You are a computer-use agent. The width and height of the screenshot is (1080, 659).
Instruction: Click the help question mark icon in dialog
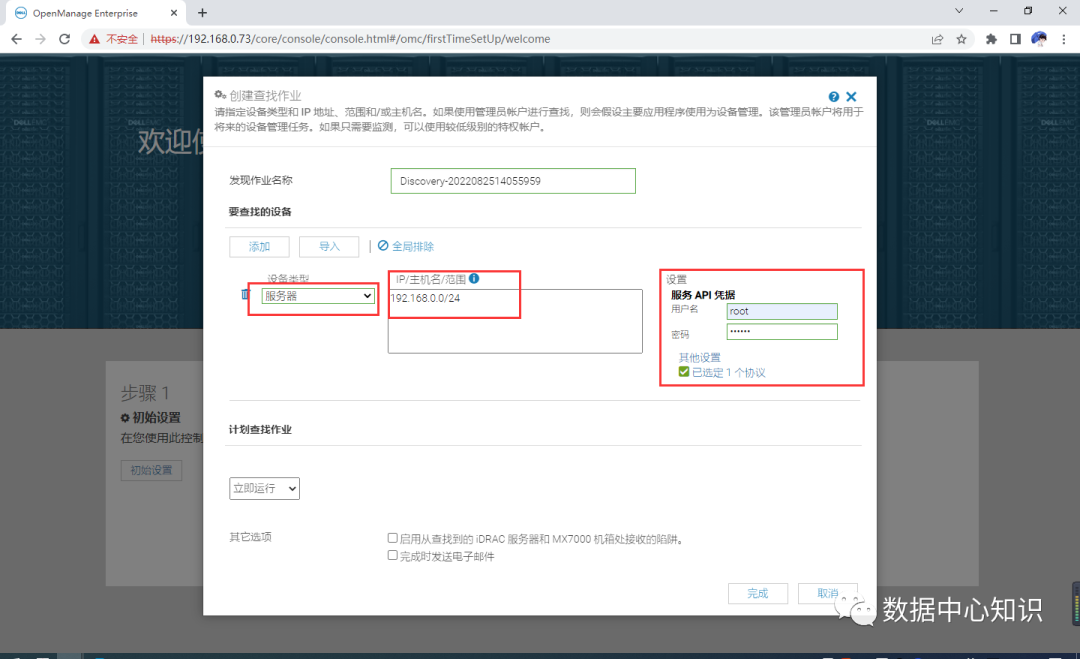point(833,97)
